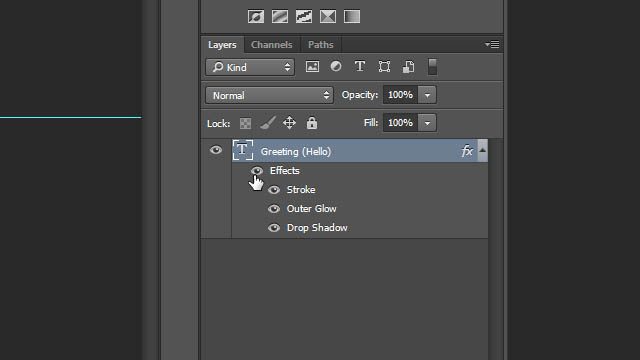Add a Selective Color adjustment icon
640x360 pixels.
coord(328,17)
